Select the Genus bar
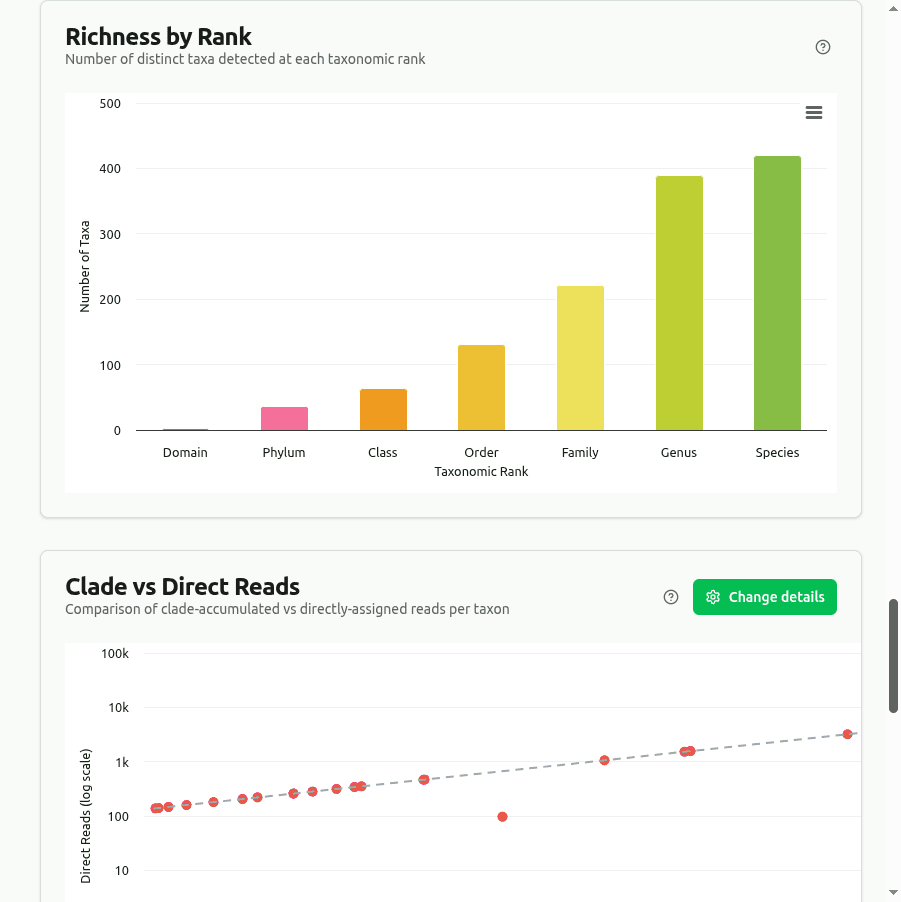 pos(679,303)
